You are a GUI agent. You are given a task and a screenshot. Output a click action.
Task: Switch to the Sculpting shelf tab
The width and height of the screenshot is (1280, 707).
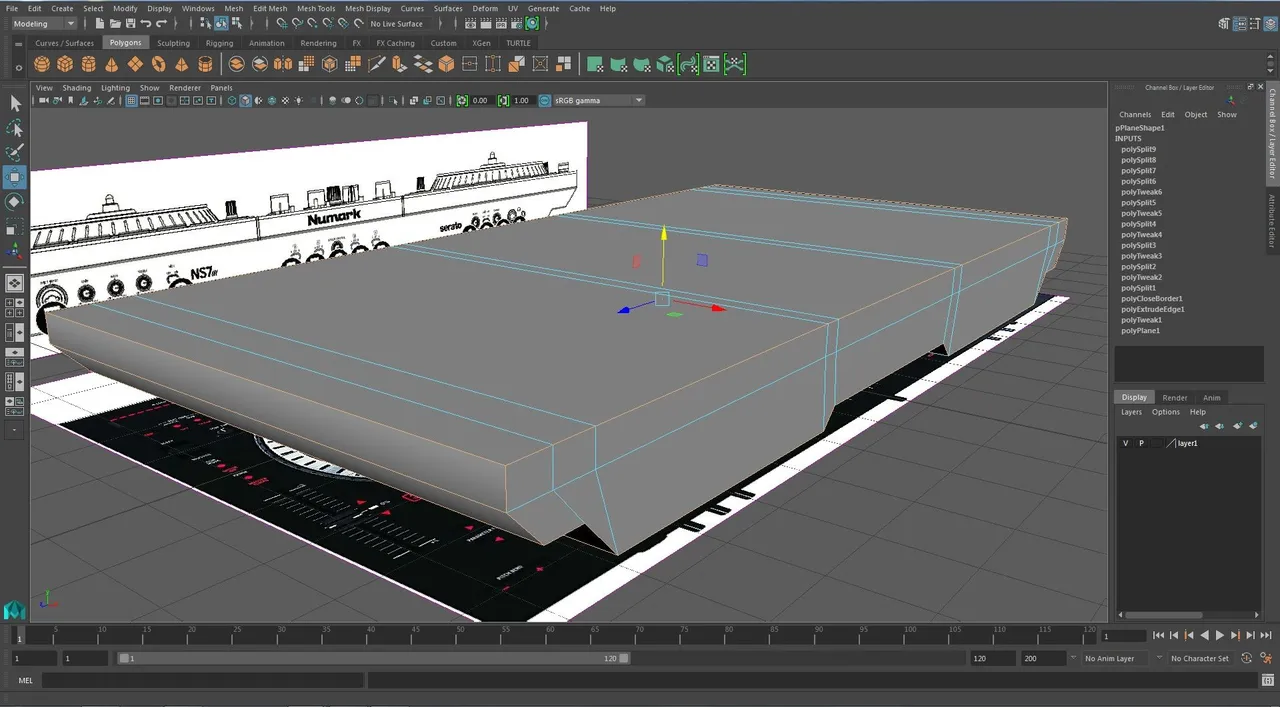(x=173, y=43)
